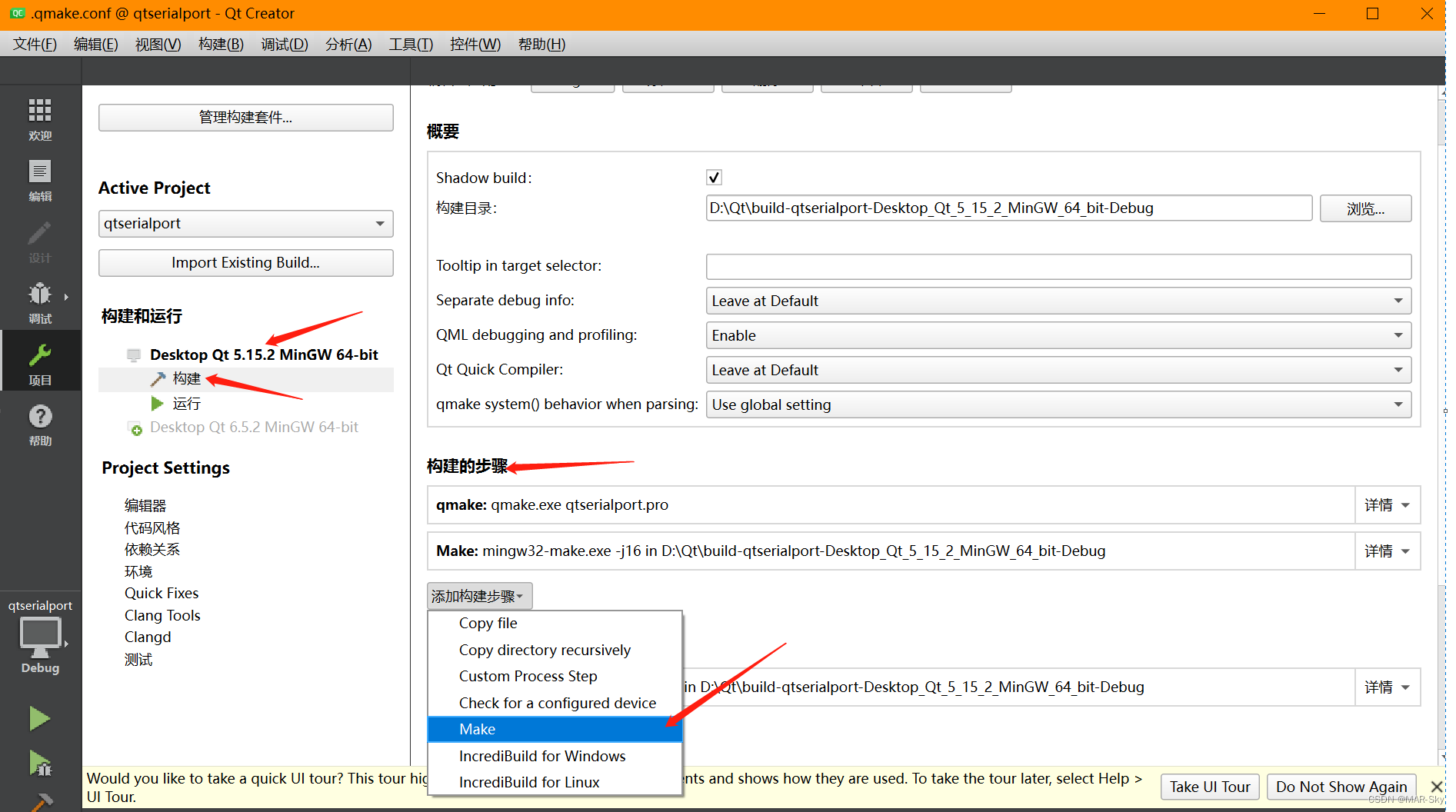The width and height of the screenshot is (1456, 812).
Task: Enable Desktop Qt 6.5.2 MinGW 64-bit kit
Action: [x=254, y=428]
